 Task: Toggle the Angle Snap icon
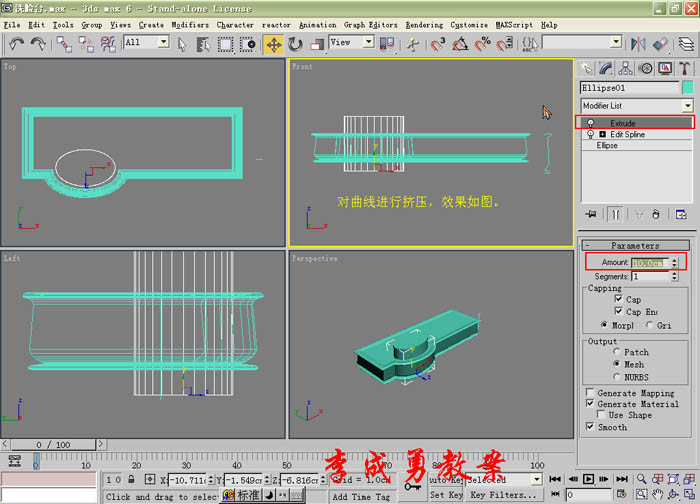pyautogui.click(x=460, y=44)
